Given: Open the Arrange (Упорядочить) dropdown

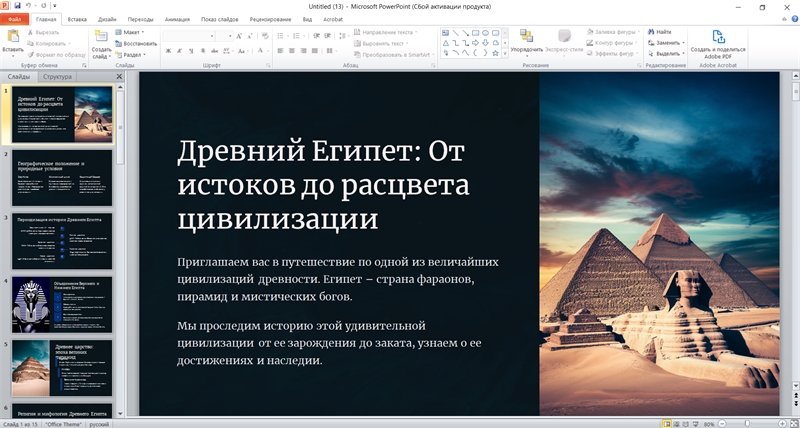Looking at the screenshot, I should [527, 41].
